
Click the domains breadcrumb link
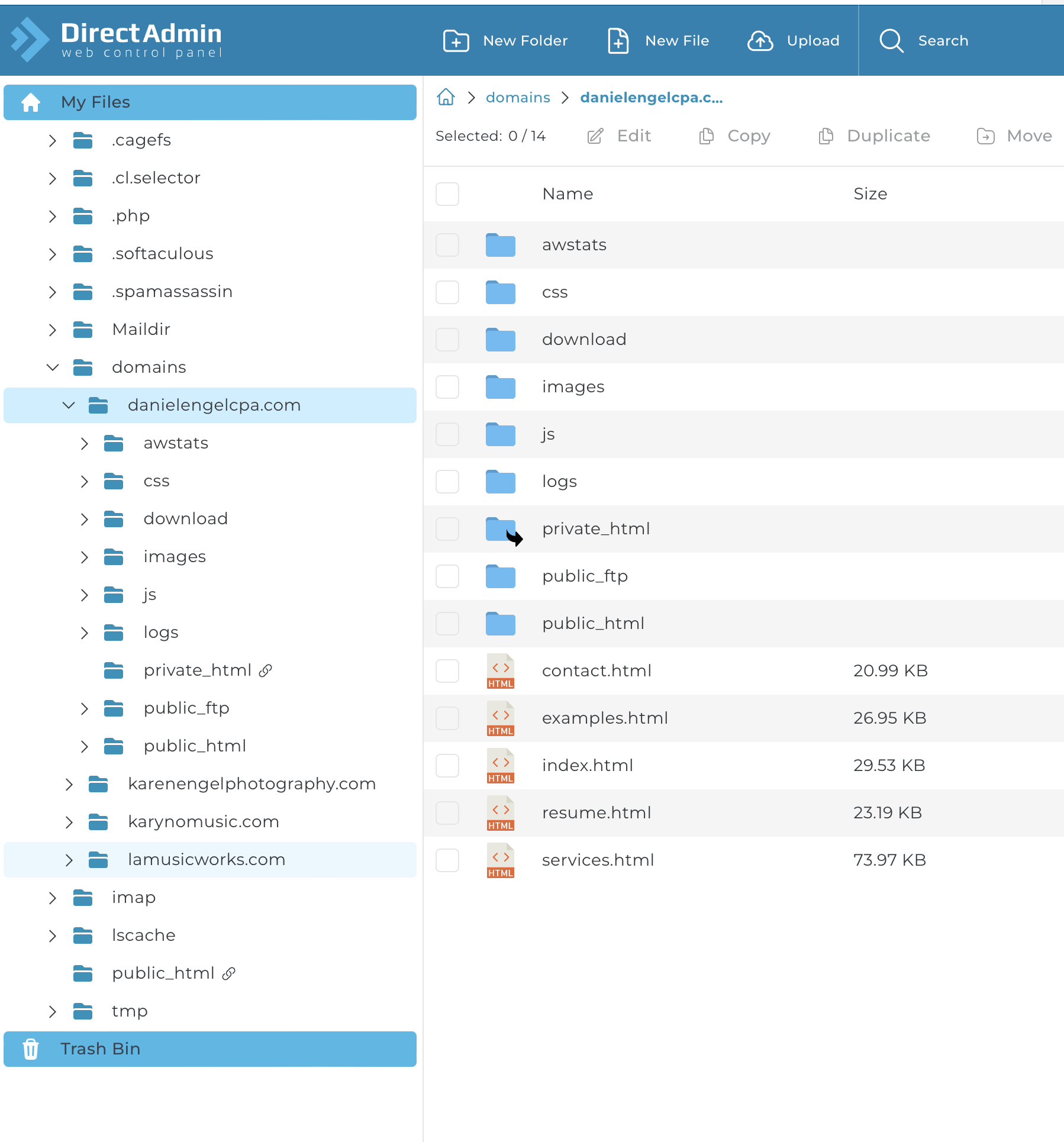click(x=518, y=98)
